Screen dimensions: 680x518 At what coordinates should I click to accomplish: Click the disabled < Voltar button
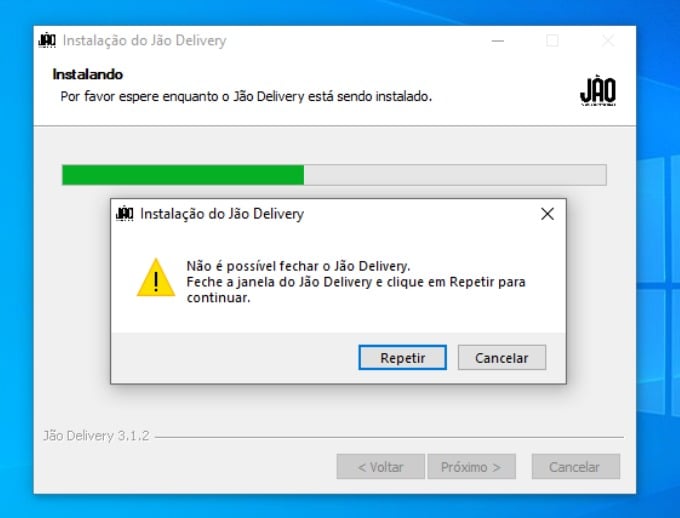(380, 467)
